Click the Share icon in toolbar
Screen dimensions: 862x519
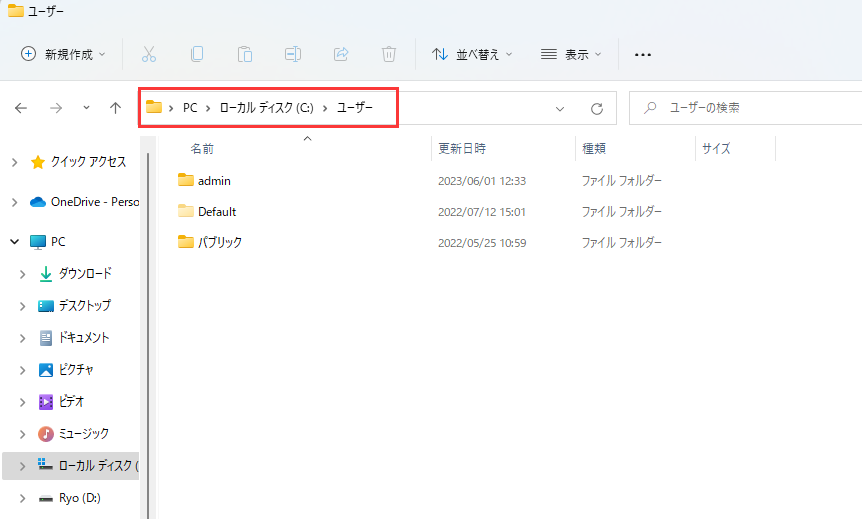pyautogui.click(x=341, y=54)
